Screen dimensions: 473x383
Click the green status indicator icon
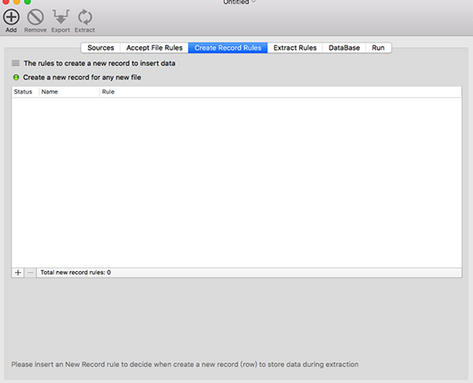coord(16,77)
